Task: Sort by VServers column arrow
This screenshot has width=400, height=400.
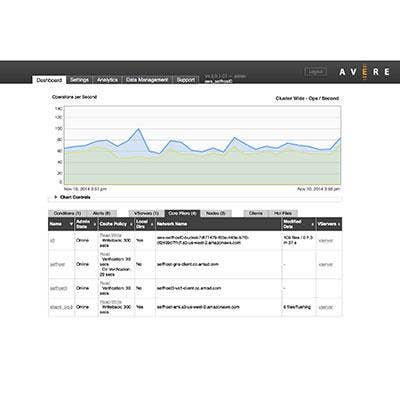Action: [x=339, y=224]
